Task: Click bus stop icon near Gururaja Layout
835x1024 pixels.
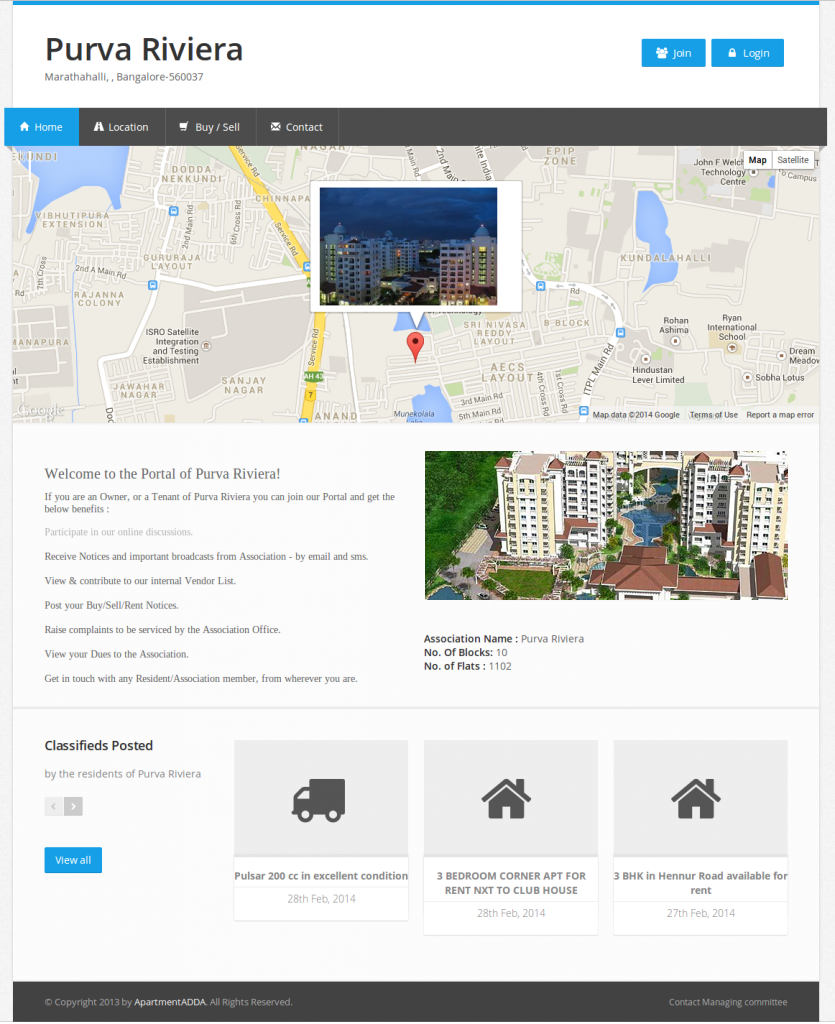Action: click(x=153, y=285)
